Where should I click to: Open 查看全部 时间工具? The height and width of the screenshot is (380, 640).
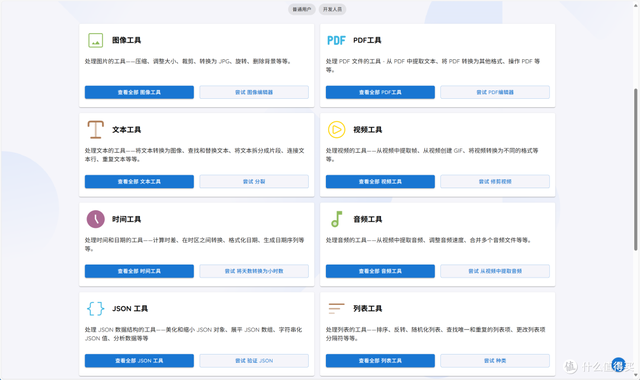(139, 271)
